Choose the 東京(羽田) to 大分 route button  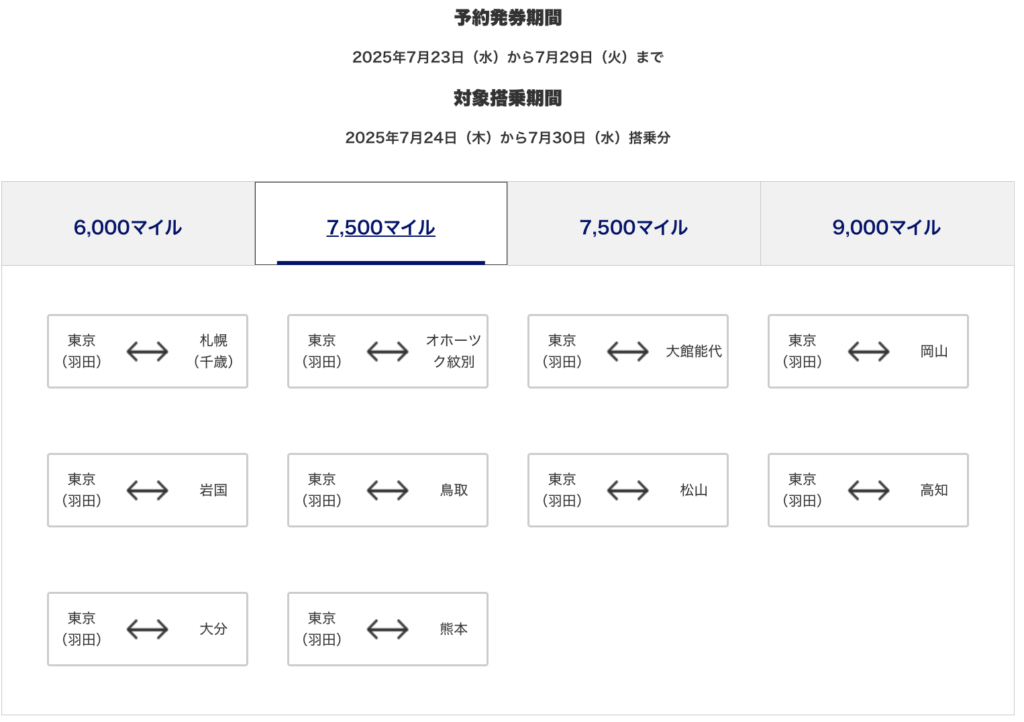(148, 629)
